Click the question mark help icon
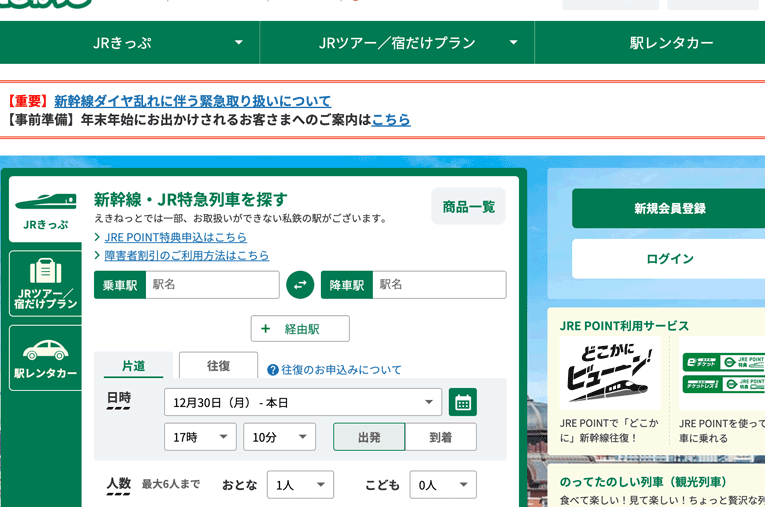 272,370
